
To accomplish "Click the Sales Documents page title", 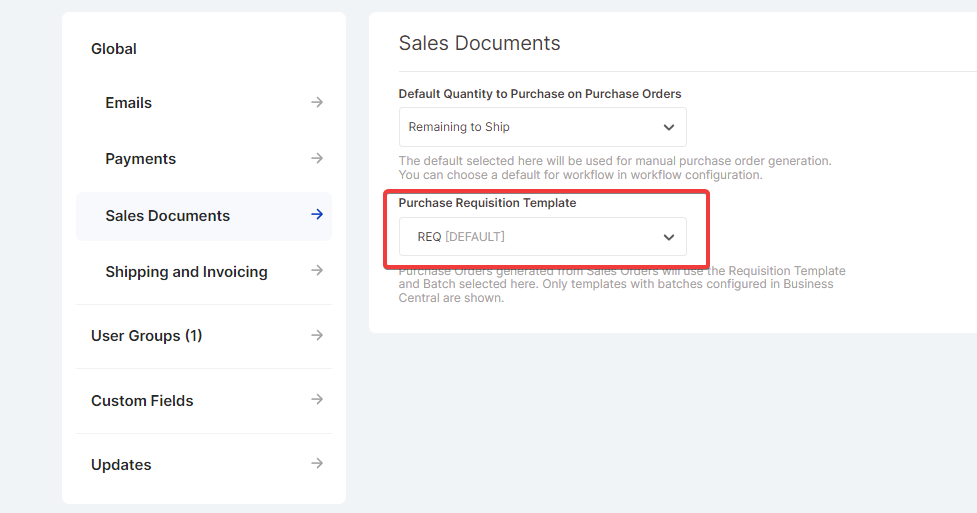I will coord(479,43).
